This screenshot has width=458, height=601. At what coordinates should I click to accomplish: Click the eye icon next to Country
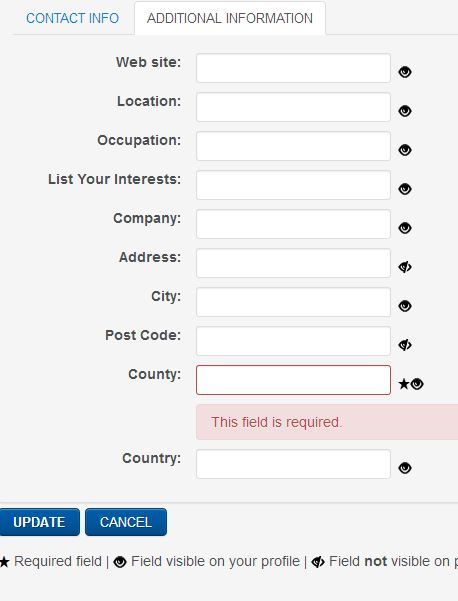click(405, 468)
